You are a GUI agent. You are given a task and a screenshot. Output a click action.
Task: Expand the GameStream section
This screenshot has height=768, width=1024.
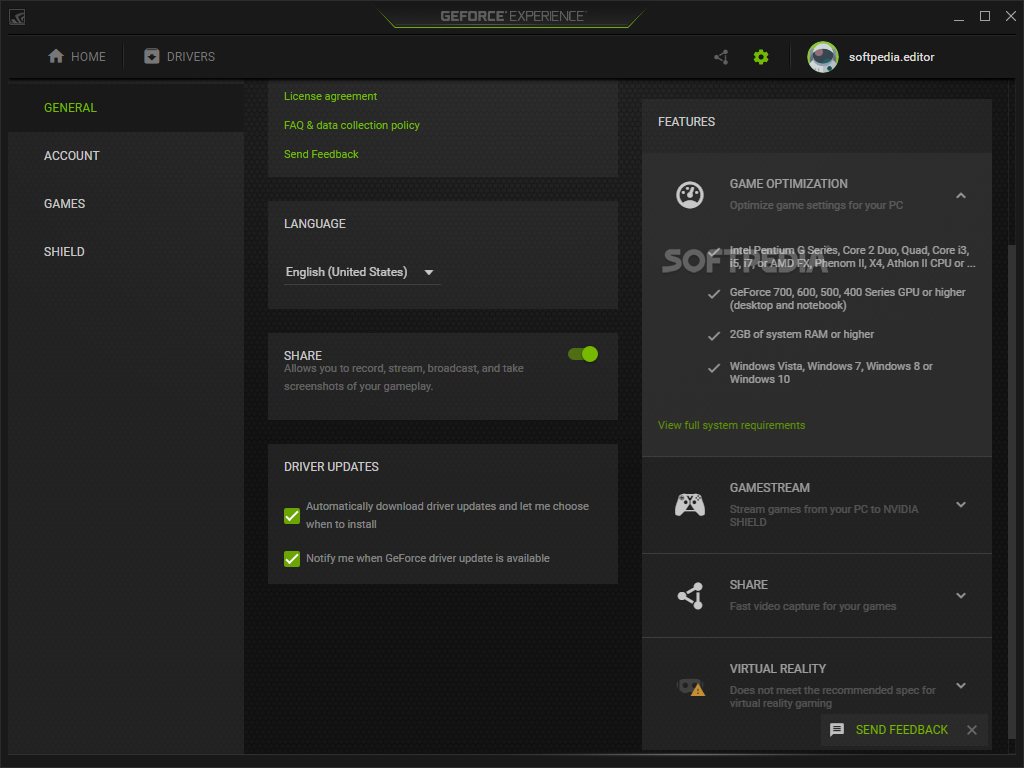961,504
